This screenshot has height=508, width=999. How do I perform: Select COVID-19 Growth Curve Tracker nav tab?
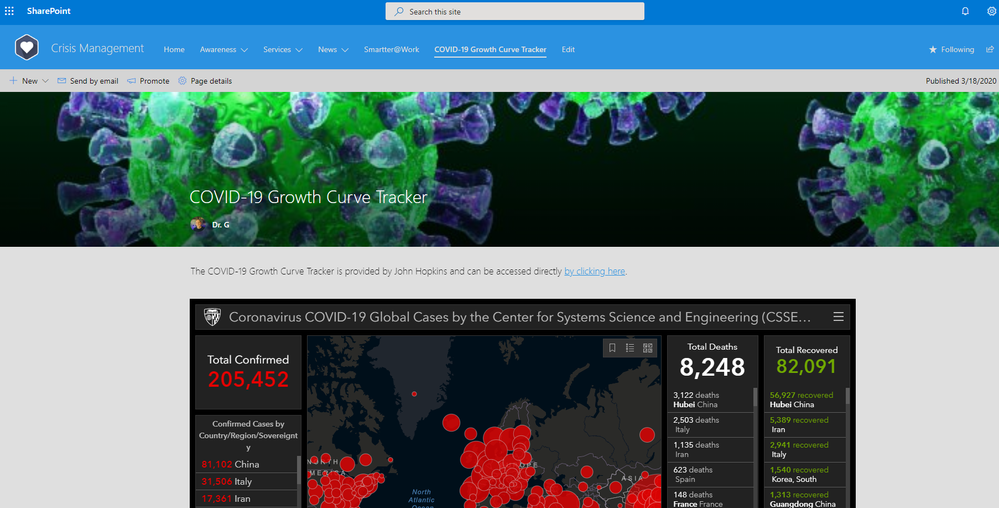point(490,49)
